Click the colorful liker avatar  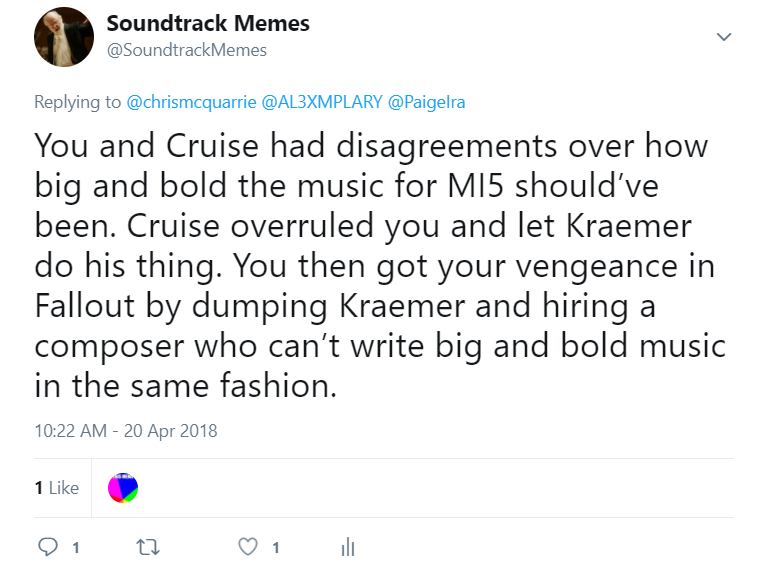(x=122, y=488)
